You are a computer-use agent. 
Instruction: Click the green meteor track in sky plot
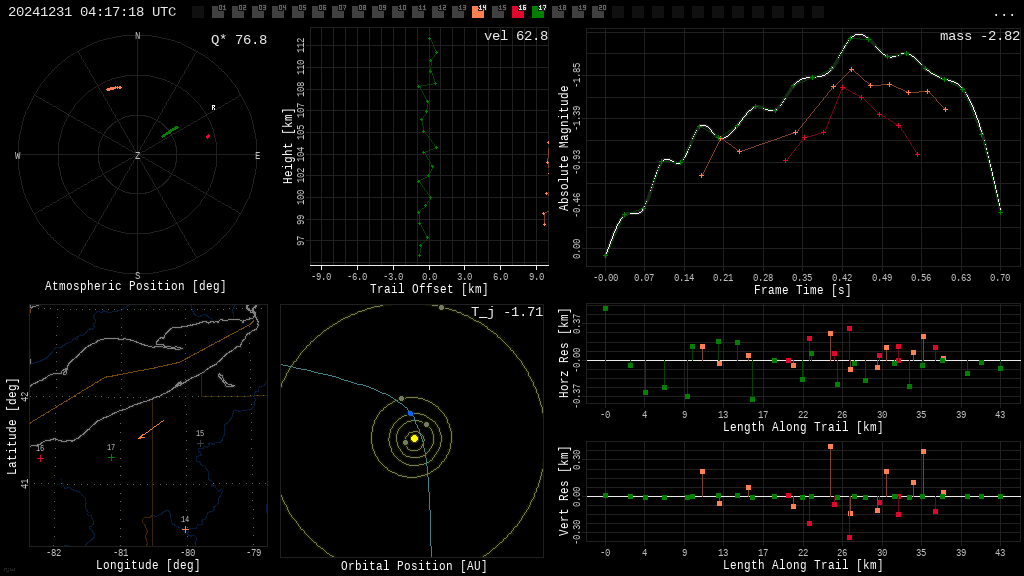pos(170,132)
